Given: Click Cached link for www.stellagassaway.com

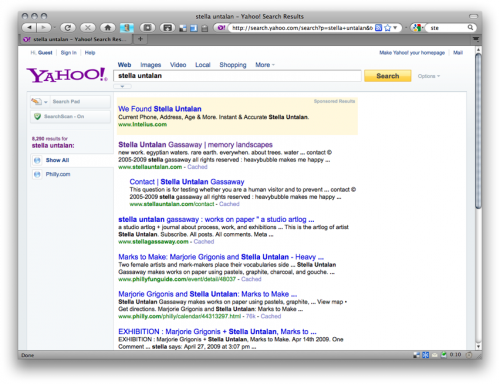Looking at the screenshot, I should pos(204,242).
